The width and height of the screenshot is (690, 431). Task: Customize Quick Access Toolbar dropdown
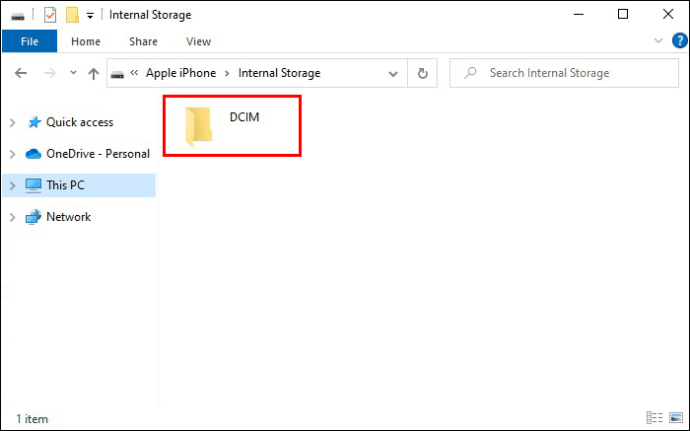point(90,16)
